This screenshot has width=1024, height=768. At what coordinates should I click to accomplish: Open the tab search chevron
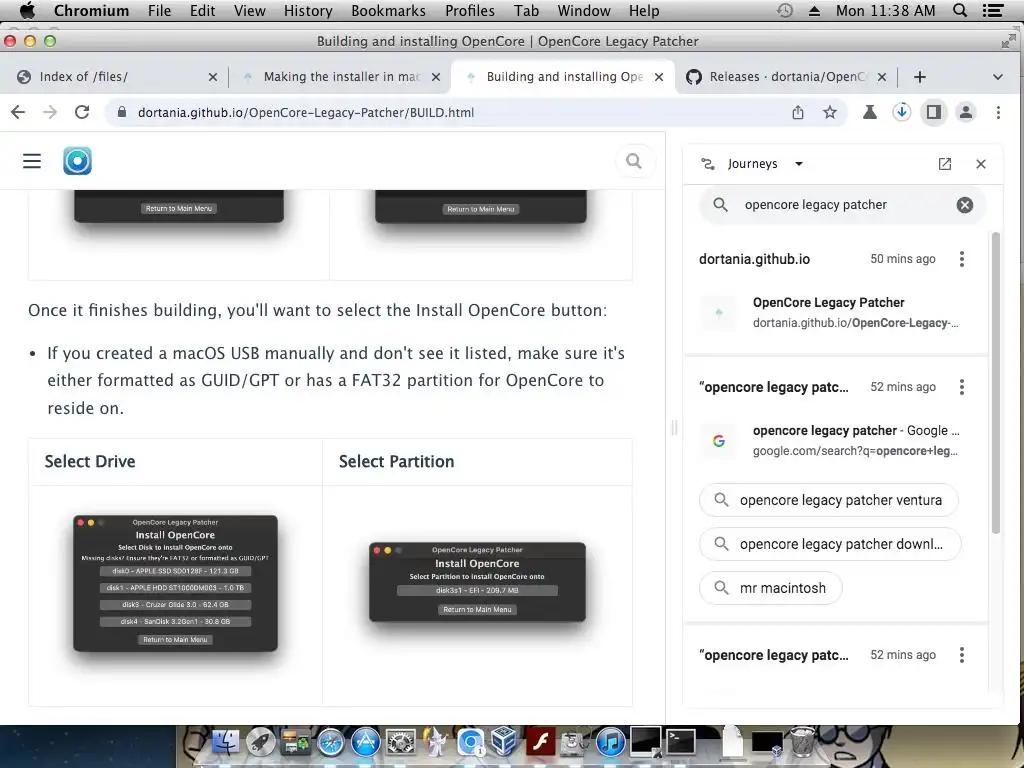click(x=997, y=77)
